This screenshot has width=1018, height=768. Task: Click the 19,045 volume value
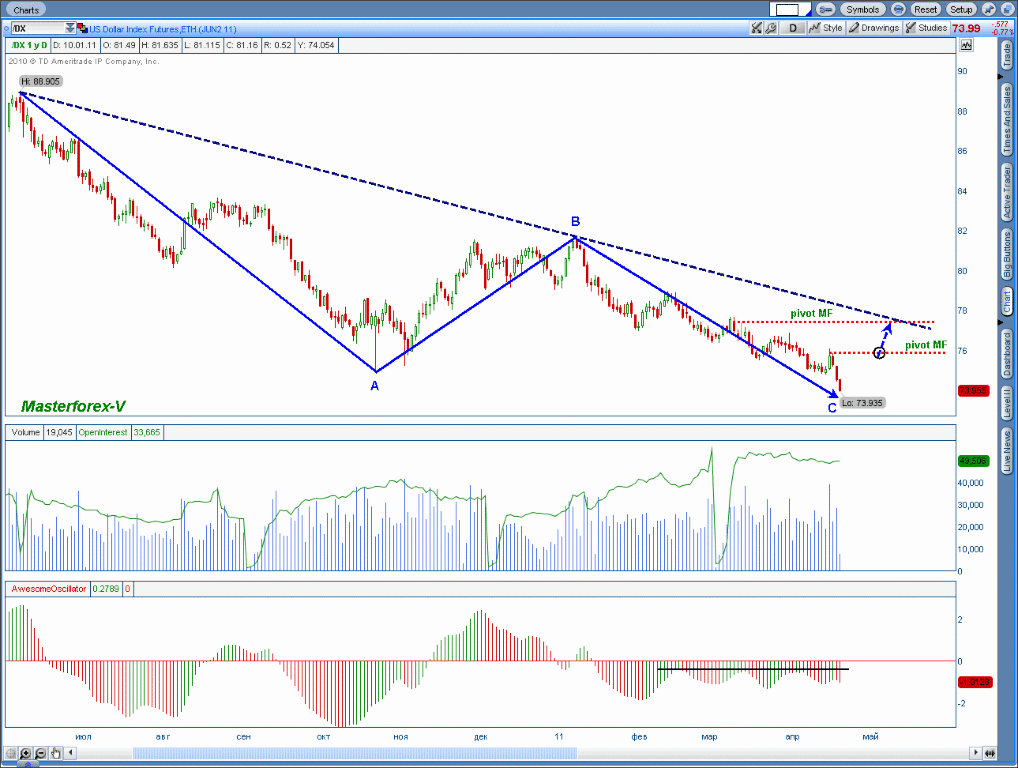click(x=59, y=432)
